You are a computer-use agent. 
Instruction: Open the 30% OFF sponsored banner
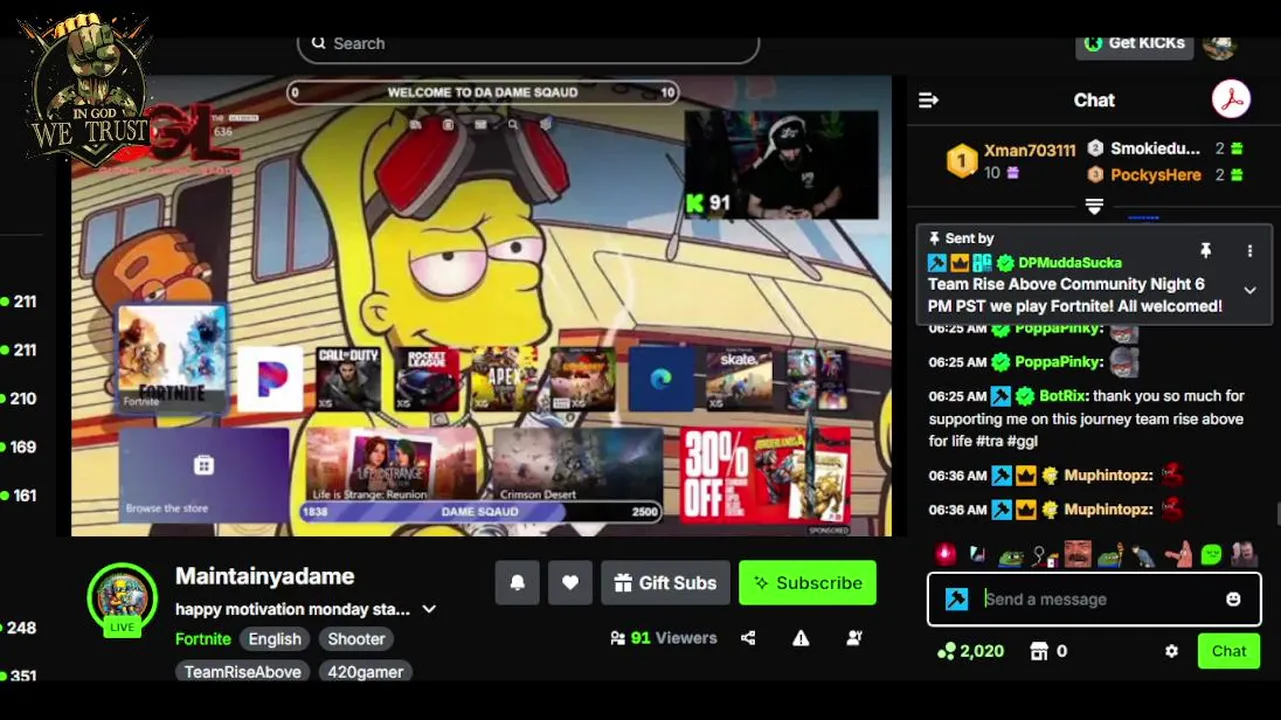(x=766, y=475)
